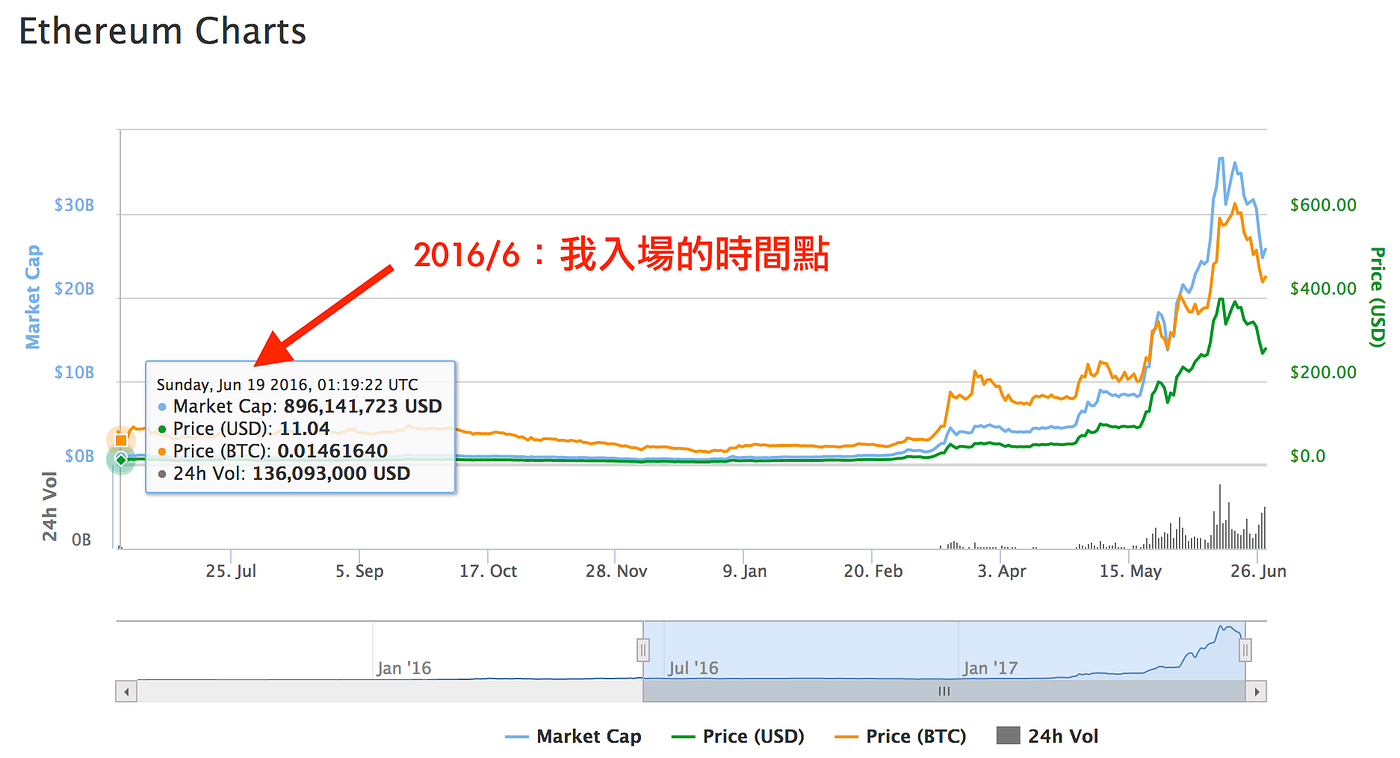Click the Jan '17 navigator label
Viewport: 1400px width, 758px height.
990,668
